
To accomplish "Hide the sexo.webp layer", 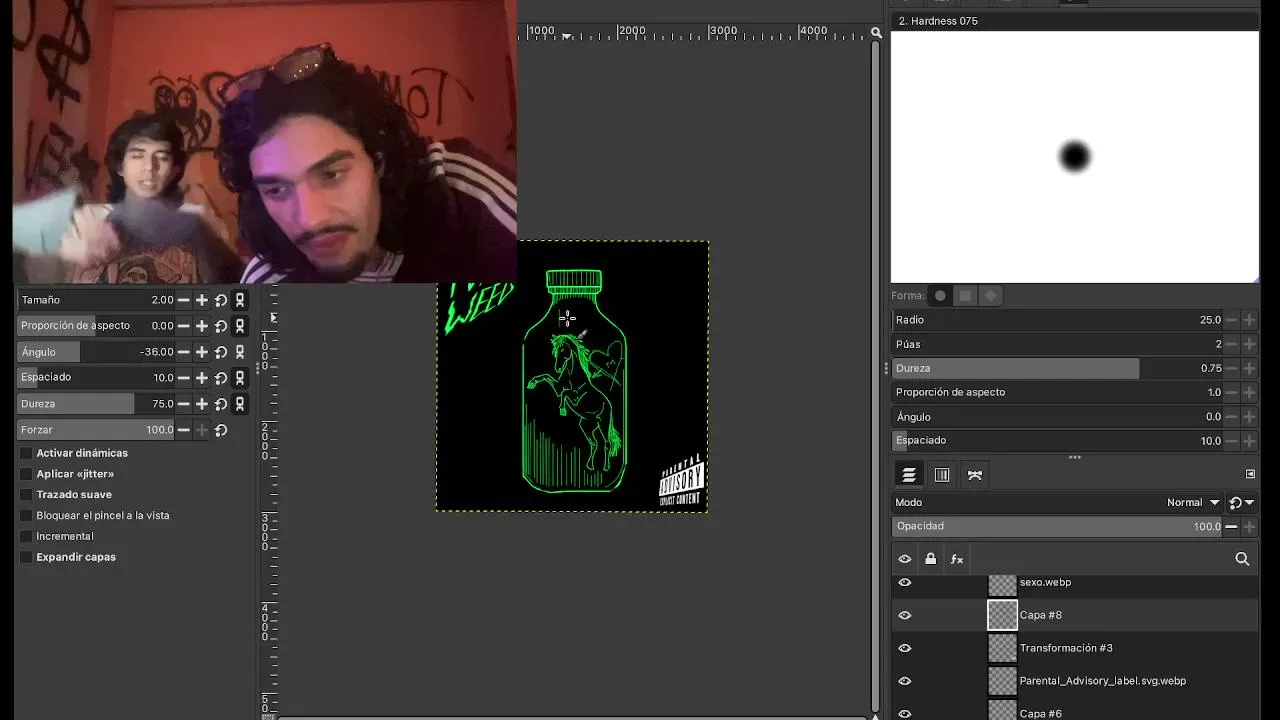I will [905, 582].
